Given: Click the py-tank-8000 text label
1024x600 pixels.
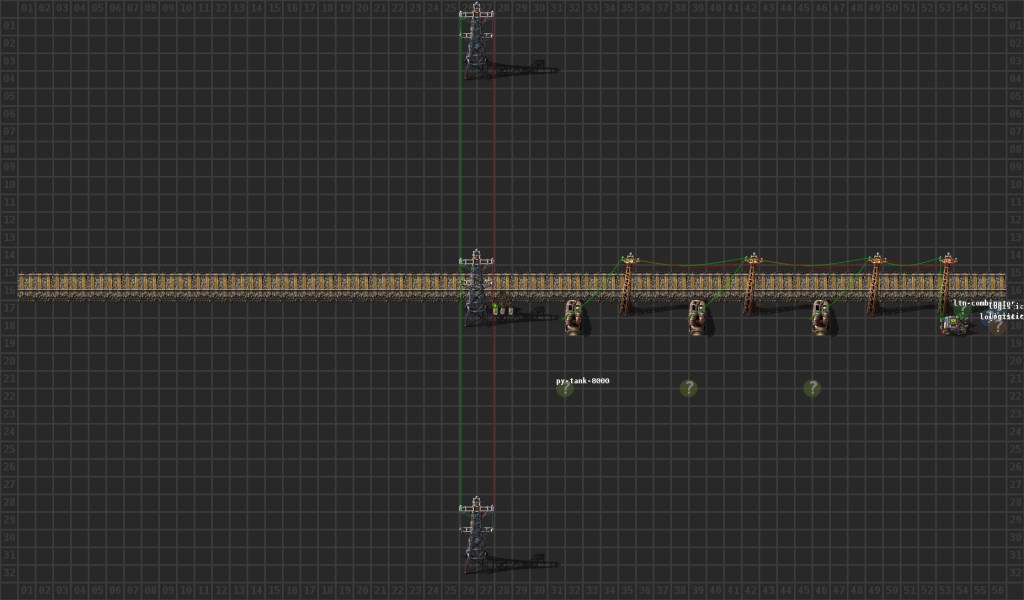Looking at the screenshot, I should point(582,380).
